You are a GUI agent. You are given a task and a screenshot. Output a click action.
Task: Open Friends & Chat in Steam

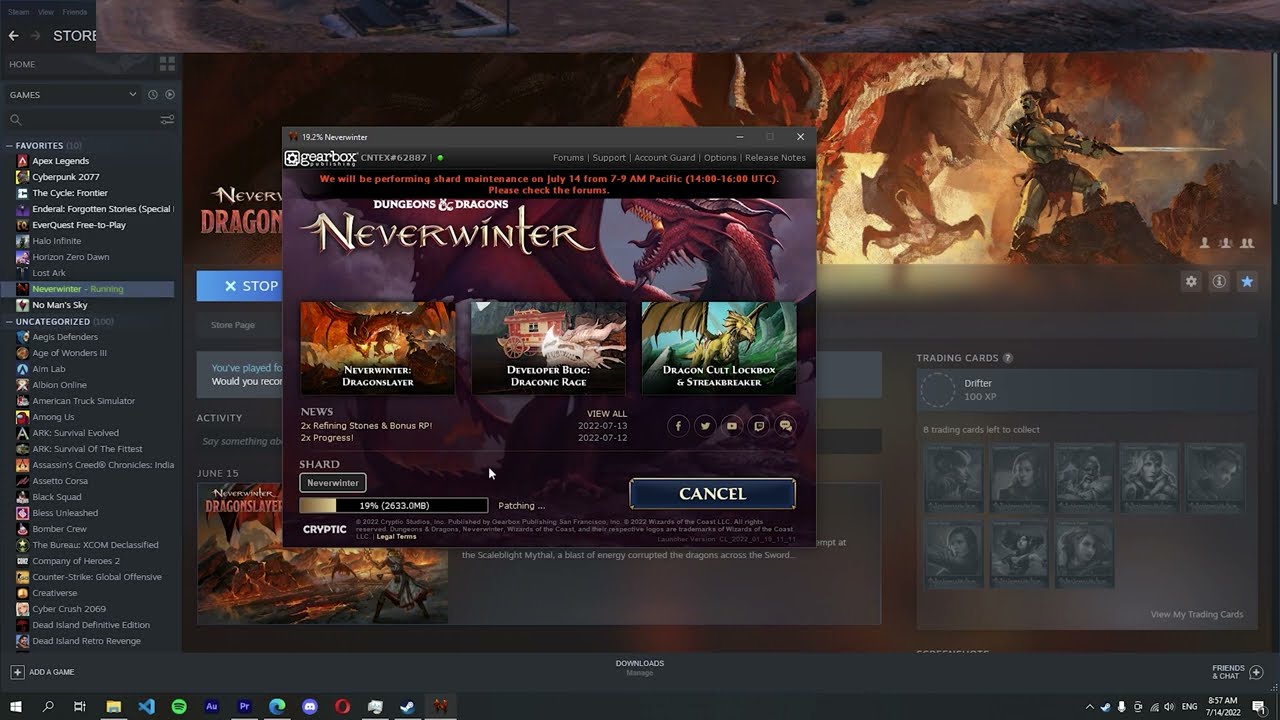click(1238, 672)
